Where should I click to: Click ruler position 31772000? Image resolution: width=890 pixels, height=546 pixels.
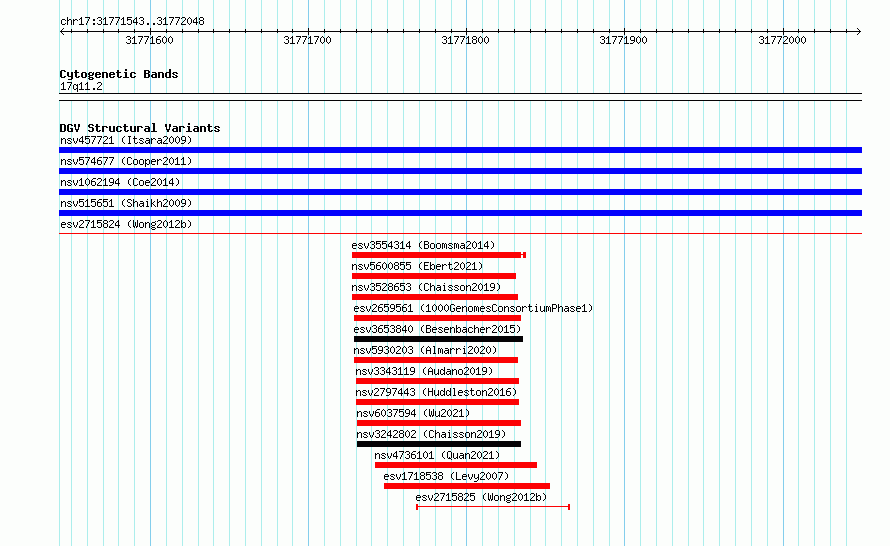click(782, 40)
